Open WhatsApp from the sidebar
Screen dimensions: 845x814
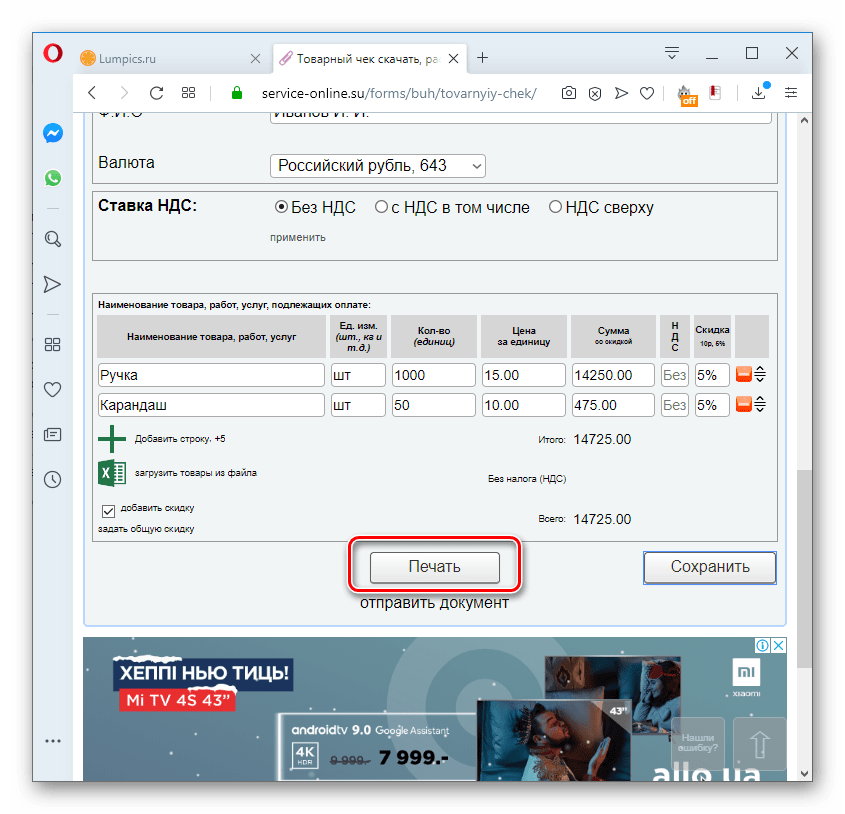pos(52,178)
